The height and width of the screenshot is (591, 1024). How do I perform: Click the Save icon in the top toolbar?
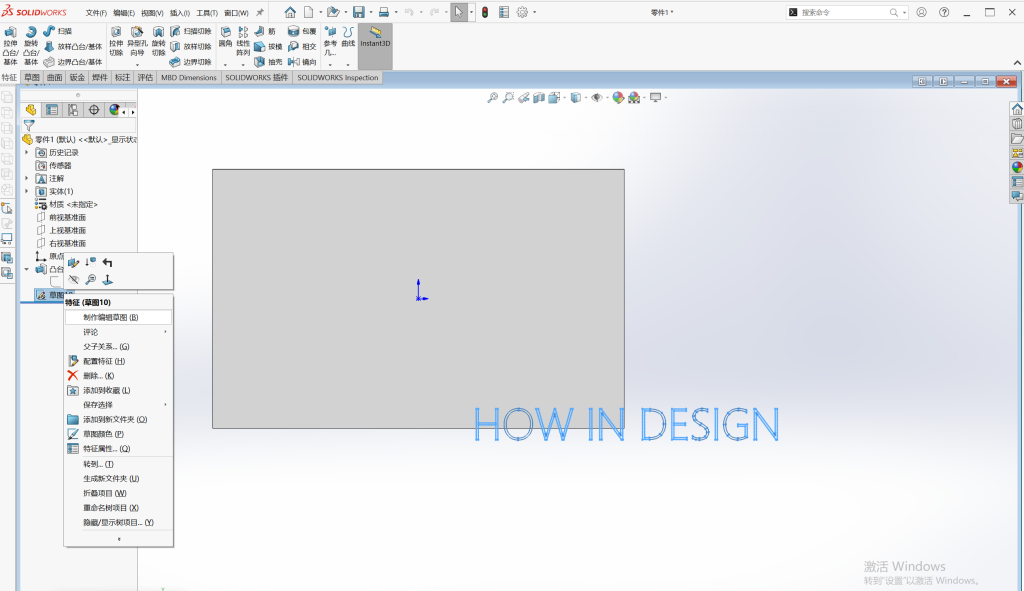tap(359, 12)
